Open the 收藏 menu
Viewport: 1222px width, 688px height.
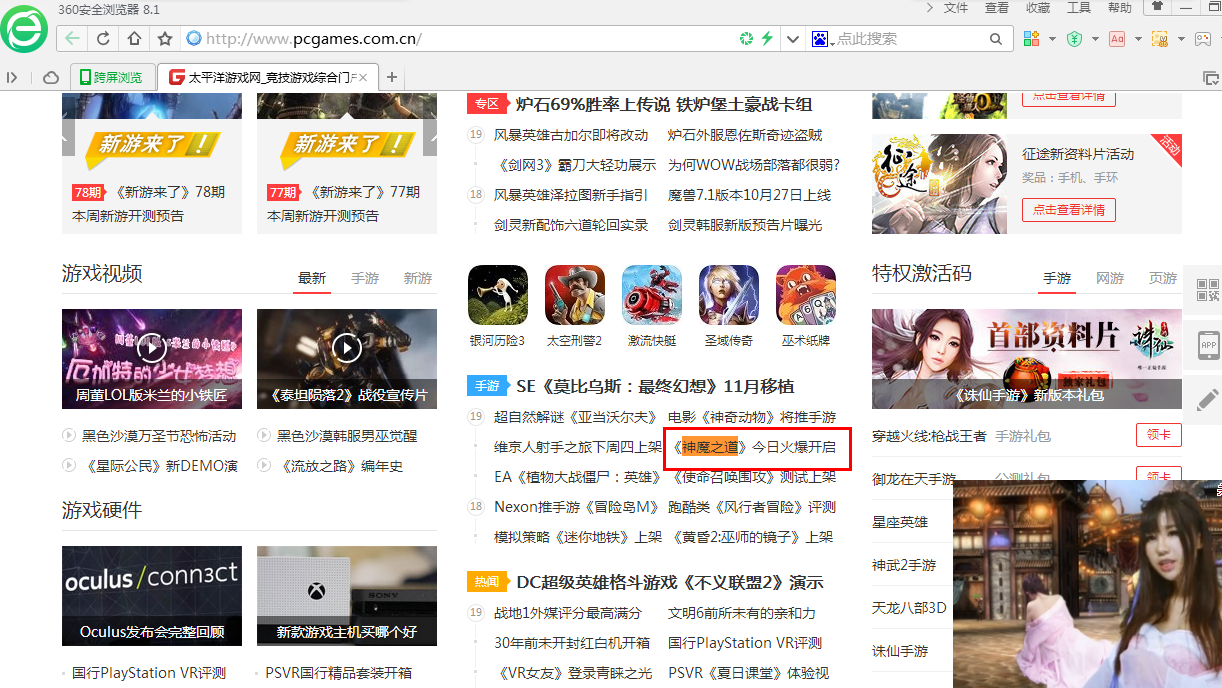[1038, 8]
